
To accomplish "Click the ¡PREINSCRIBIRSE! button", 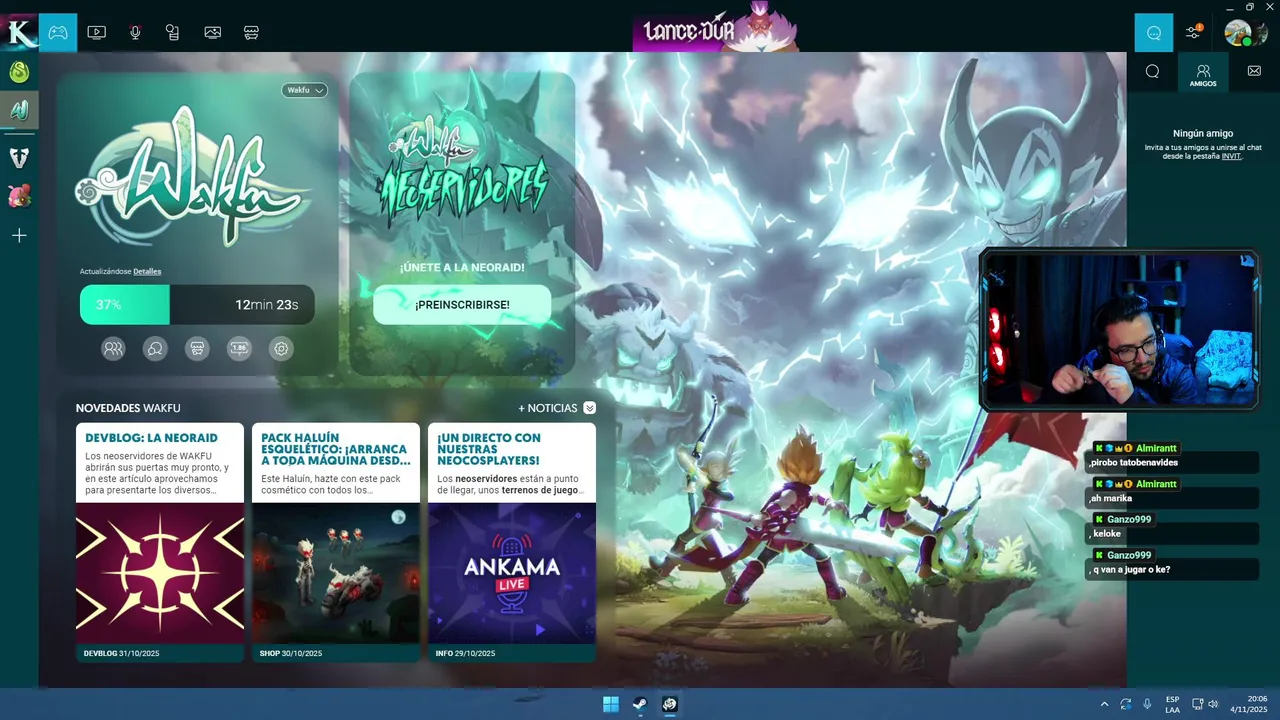I will coord(462,304).
